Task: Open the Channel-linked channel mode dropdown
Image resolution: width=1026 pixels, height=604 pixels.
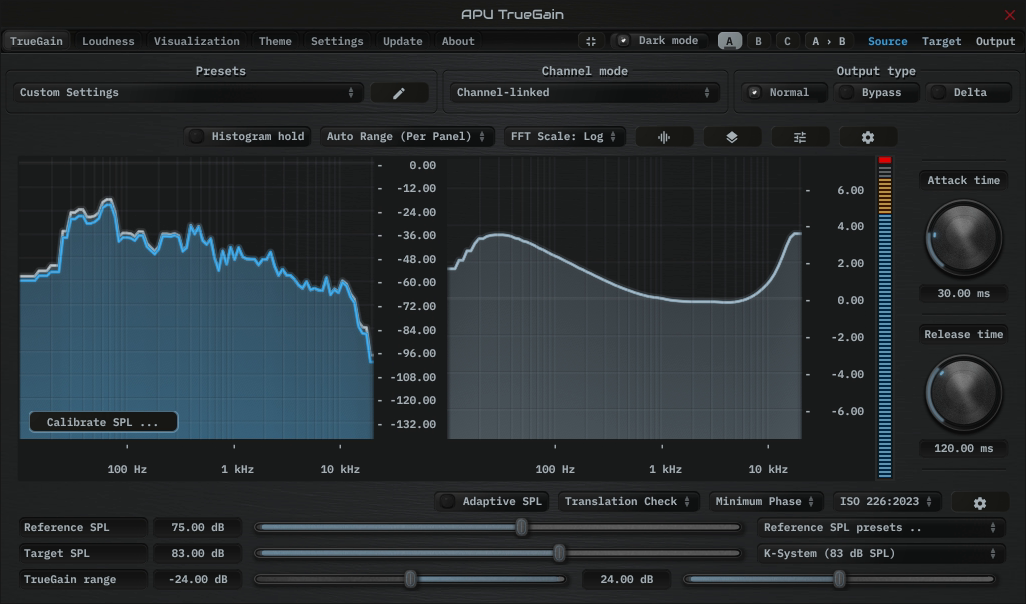Action: point(584,92)
